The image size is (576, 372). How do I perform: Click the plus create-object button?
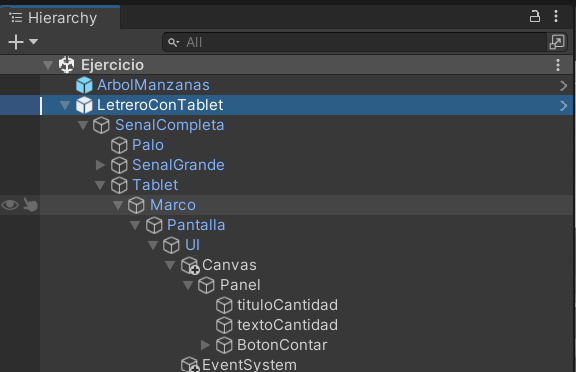click(16, 42)
